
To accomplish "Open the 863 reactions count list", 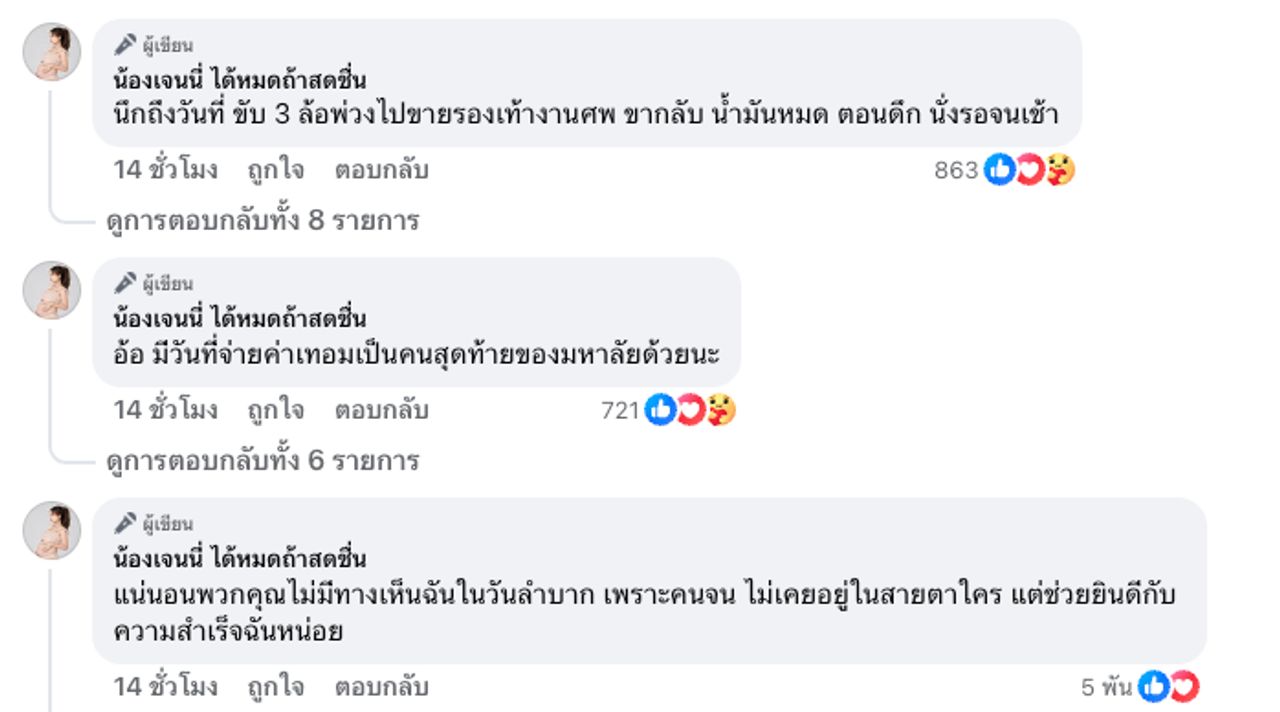I will (956, 171).
